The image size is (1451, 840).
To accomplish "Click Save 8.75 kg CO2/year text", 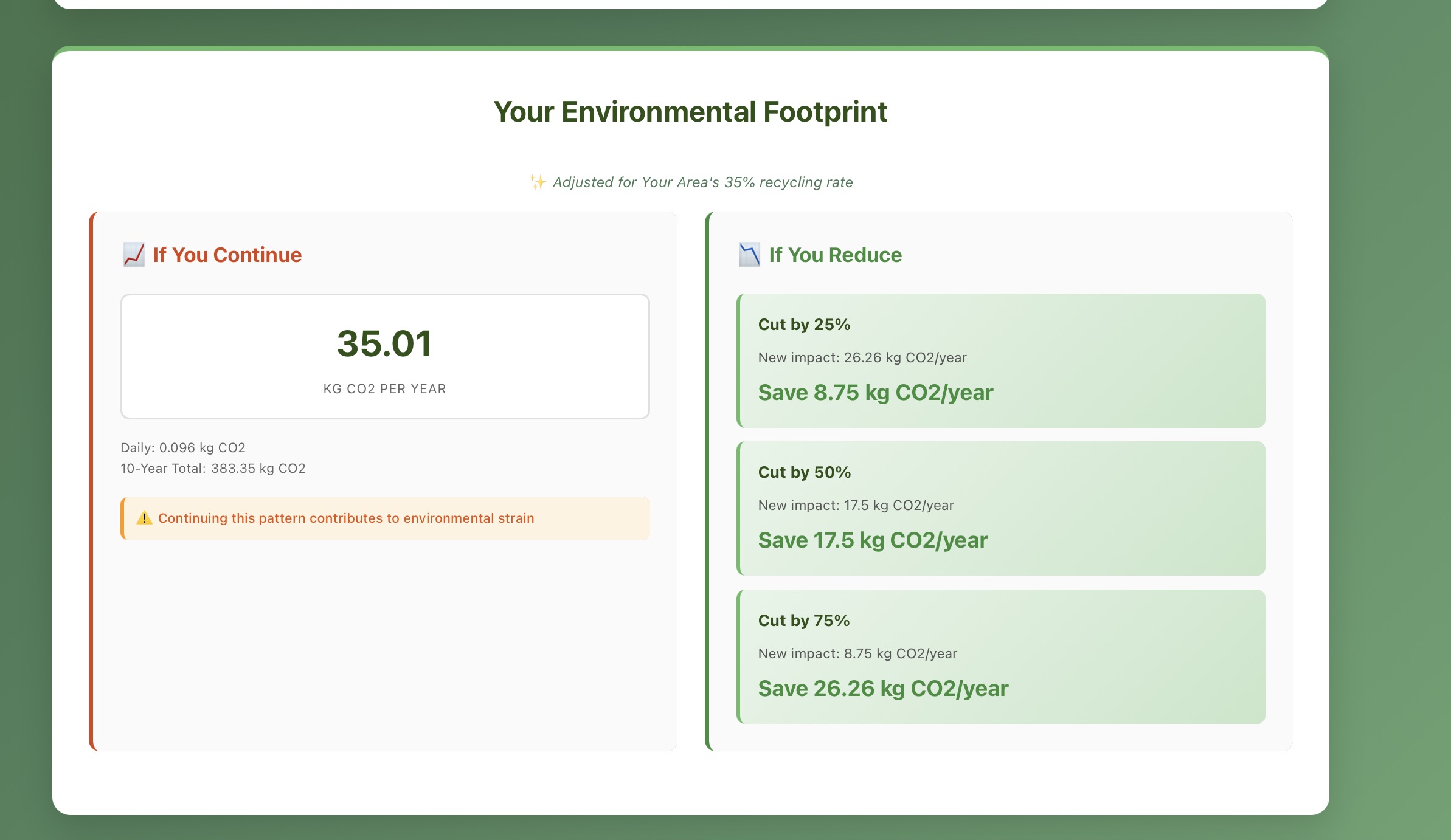I will point(875,393).
